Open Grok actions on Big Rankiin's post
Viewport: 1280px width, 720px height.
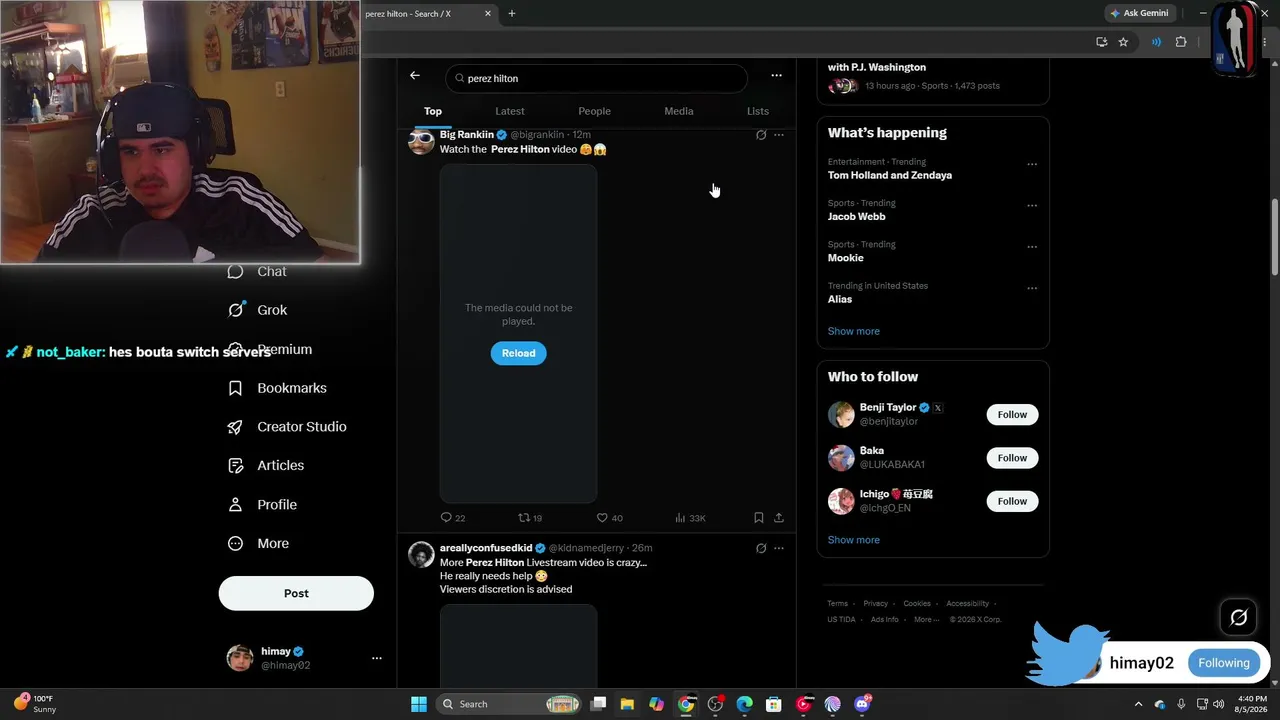[x=761, y=135]
